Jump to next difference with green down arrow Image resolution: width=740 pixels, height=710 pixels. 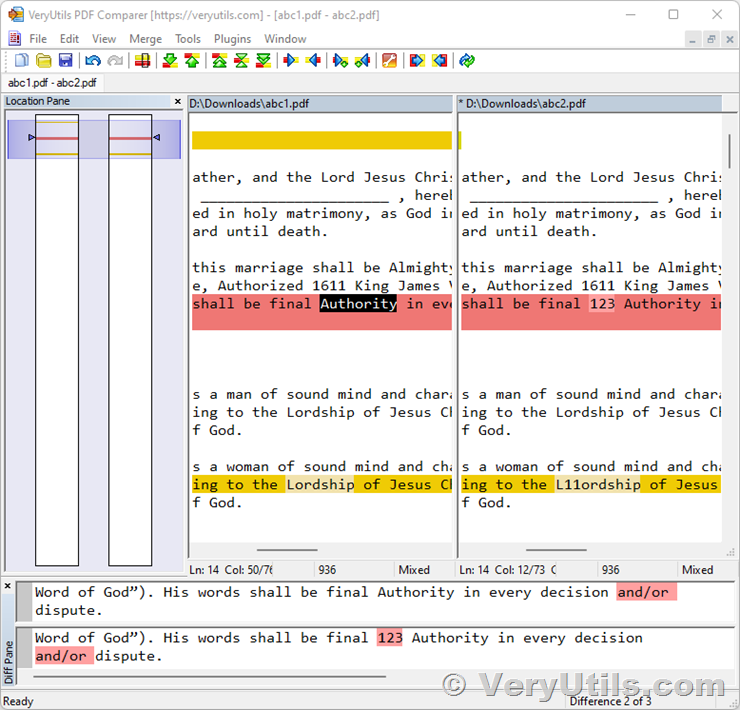(170, 60)
